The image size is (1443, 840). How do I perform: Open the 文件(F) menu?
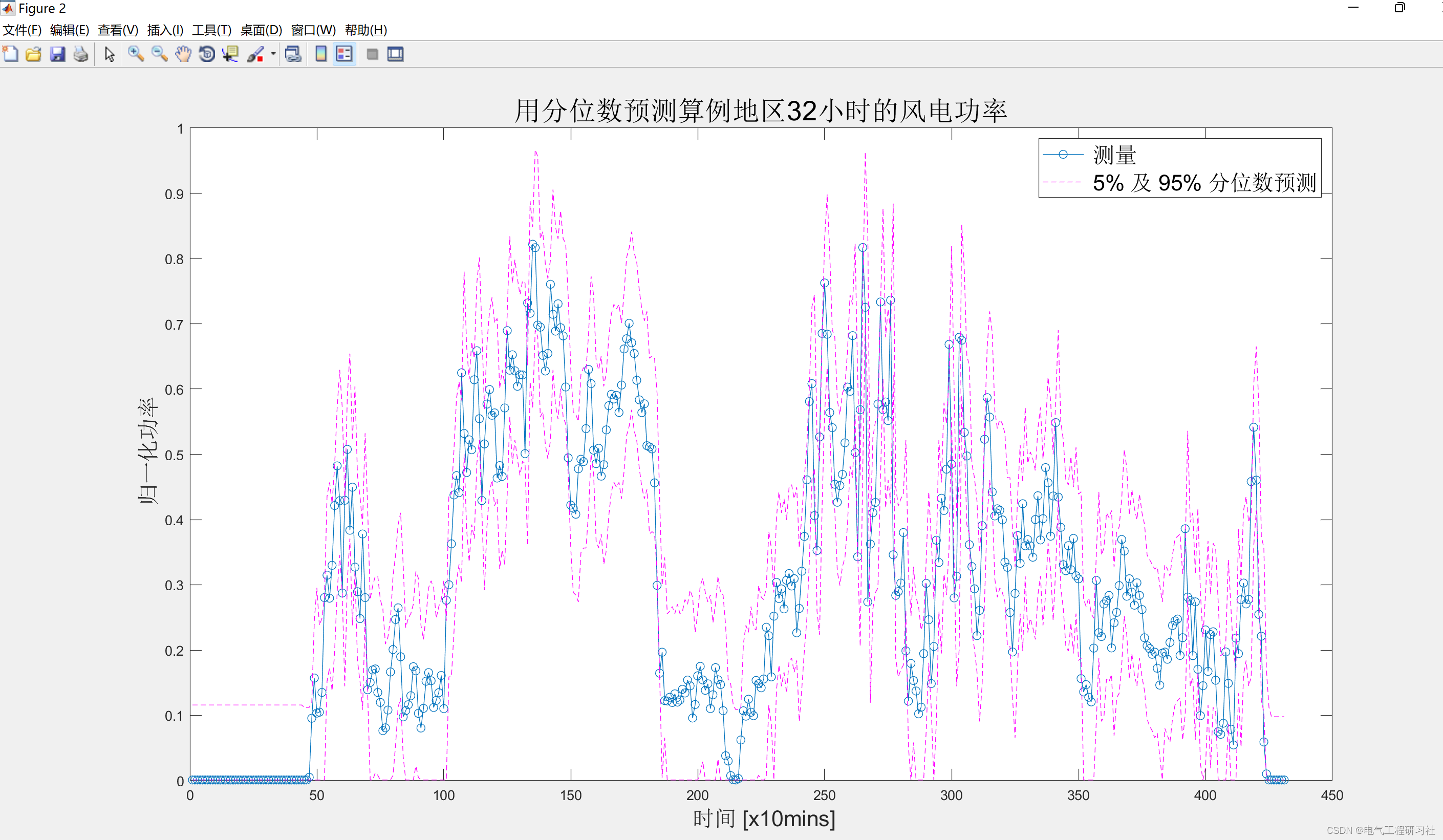tap(23, 30)
